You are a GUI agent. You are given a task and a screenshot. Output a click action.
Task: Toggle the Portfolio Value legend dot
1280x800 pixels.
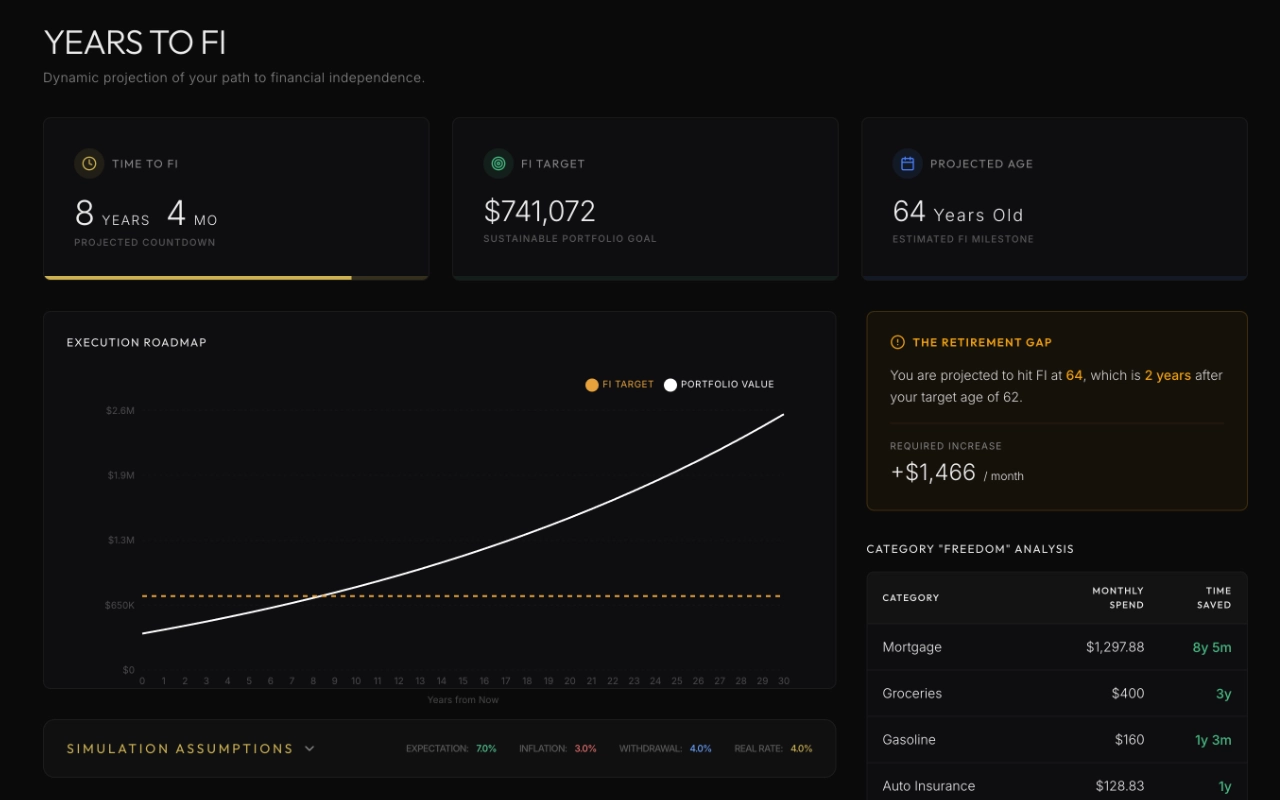670,385
